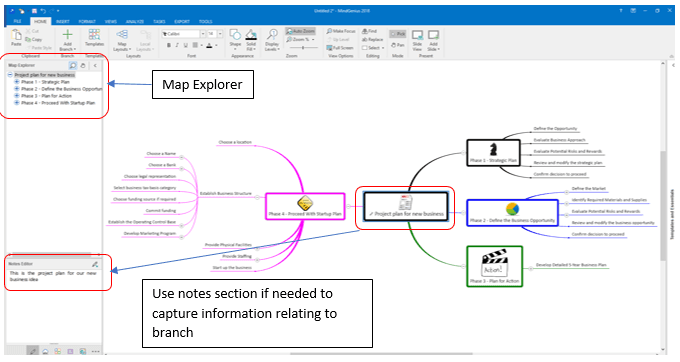Open the ANALYZE ribbon tab
Image resolution: width=680 pixels, height=362 pixels.
pos(135,21)
